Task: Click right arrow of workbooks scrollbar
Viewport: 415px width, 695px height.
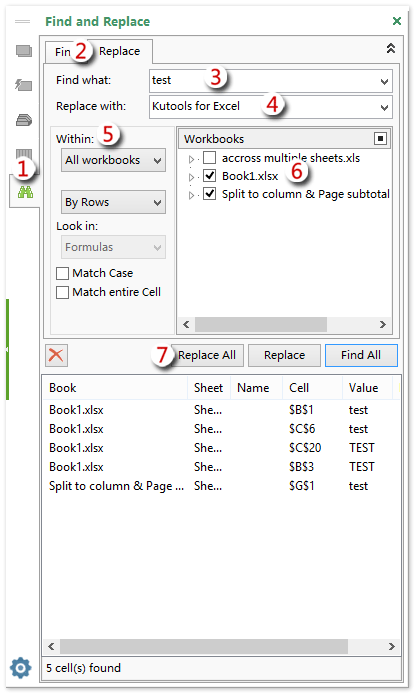Action: [x=383, y=324]
